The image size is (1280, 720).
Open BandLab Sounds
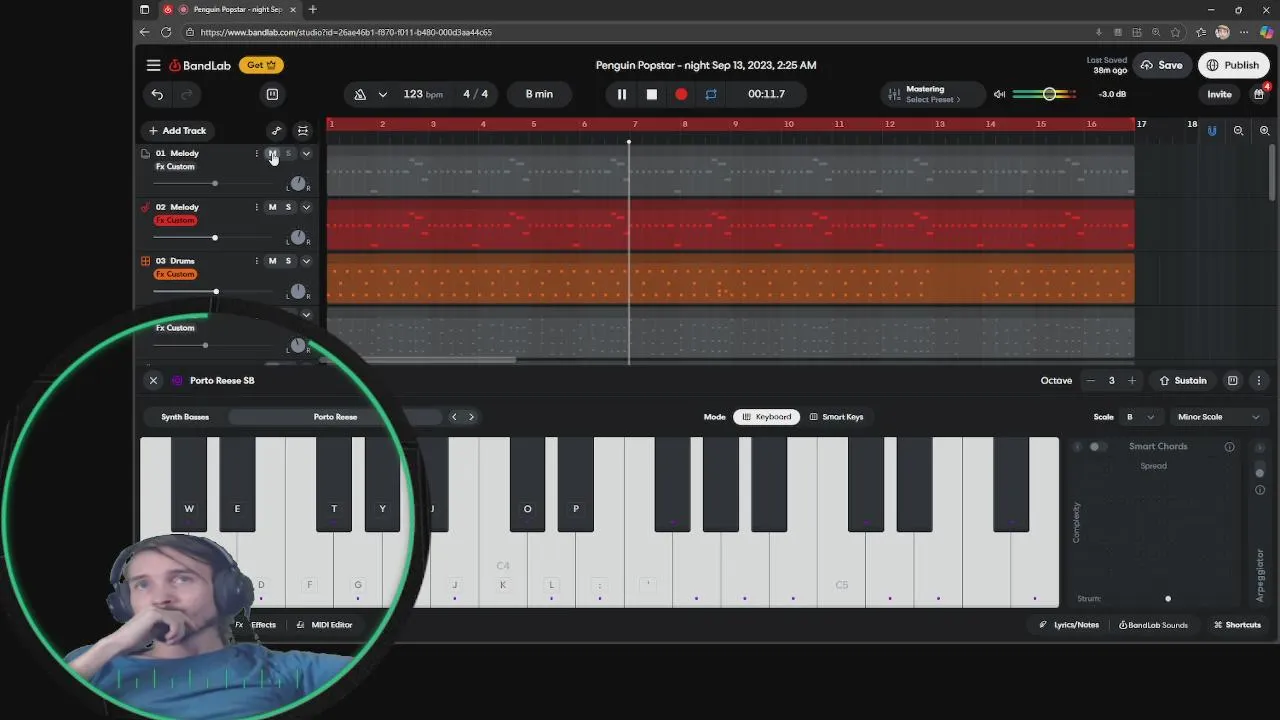pyautogui.click(x=1153, y=625)
